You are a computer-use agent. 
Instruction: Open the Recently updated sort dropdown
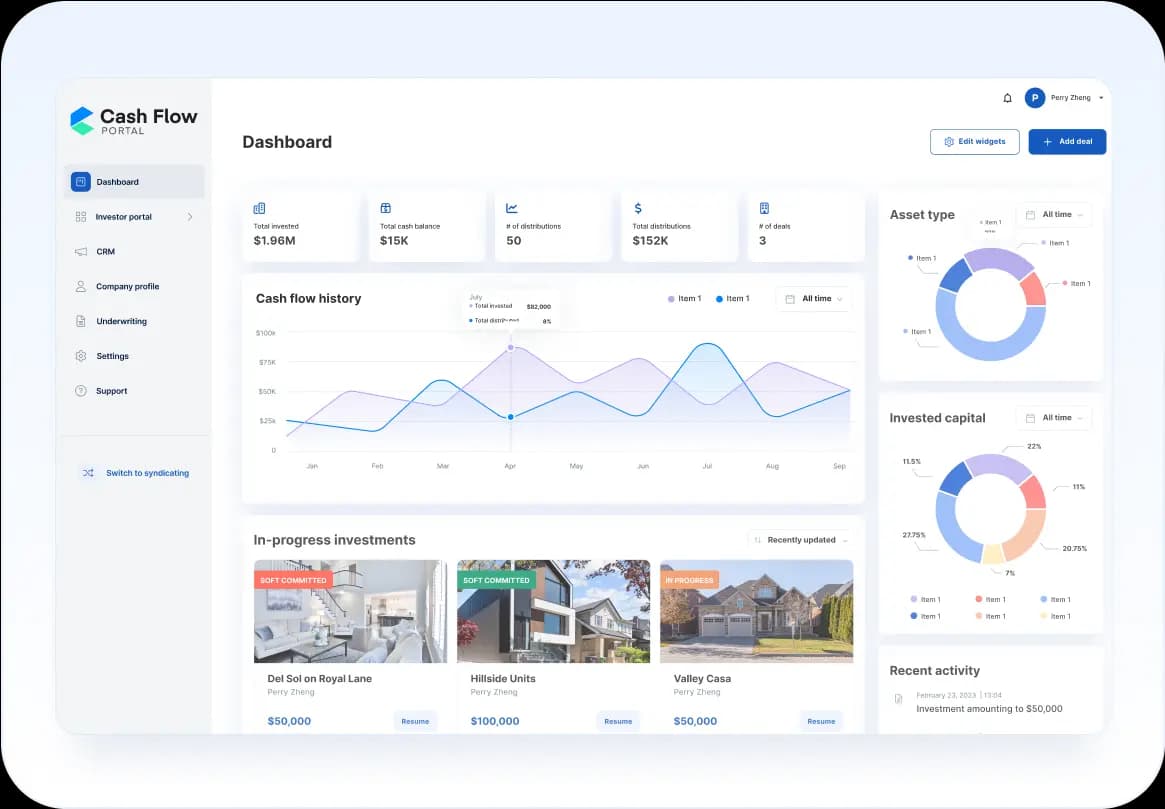800,540
